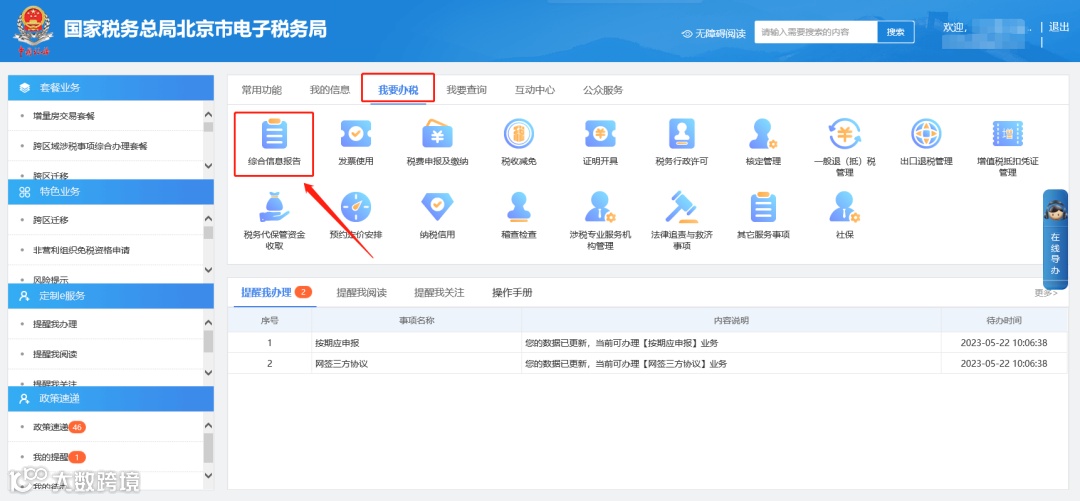Click the 无障碍阅读 eye icon
The width and height of the screenshot is (1080, 501).
click(x=687, y=33)
